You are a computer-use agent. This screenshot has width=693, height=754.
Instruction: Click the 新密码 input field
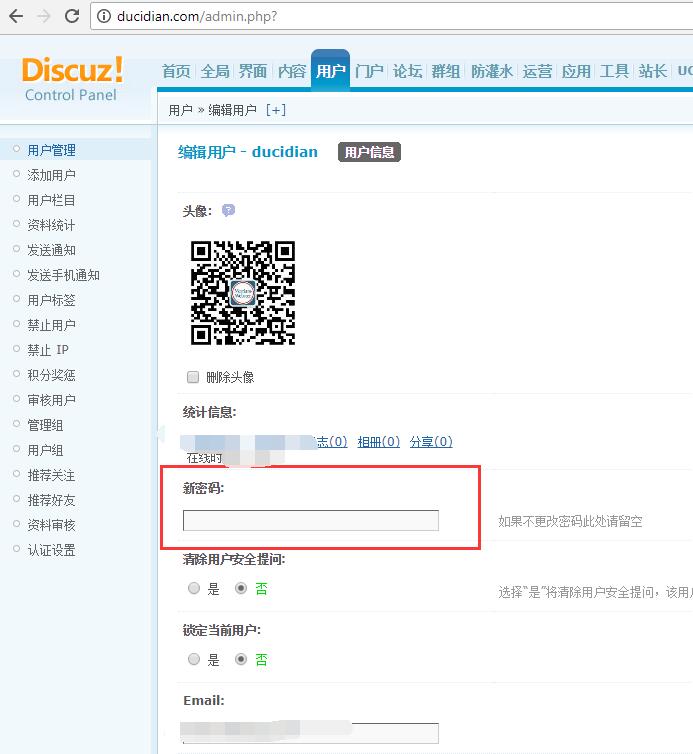[x=311, y=520]
